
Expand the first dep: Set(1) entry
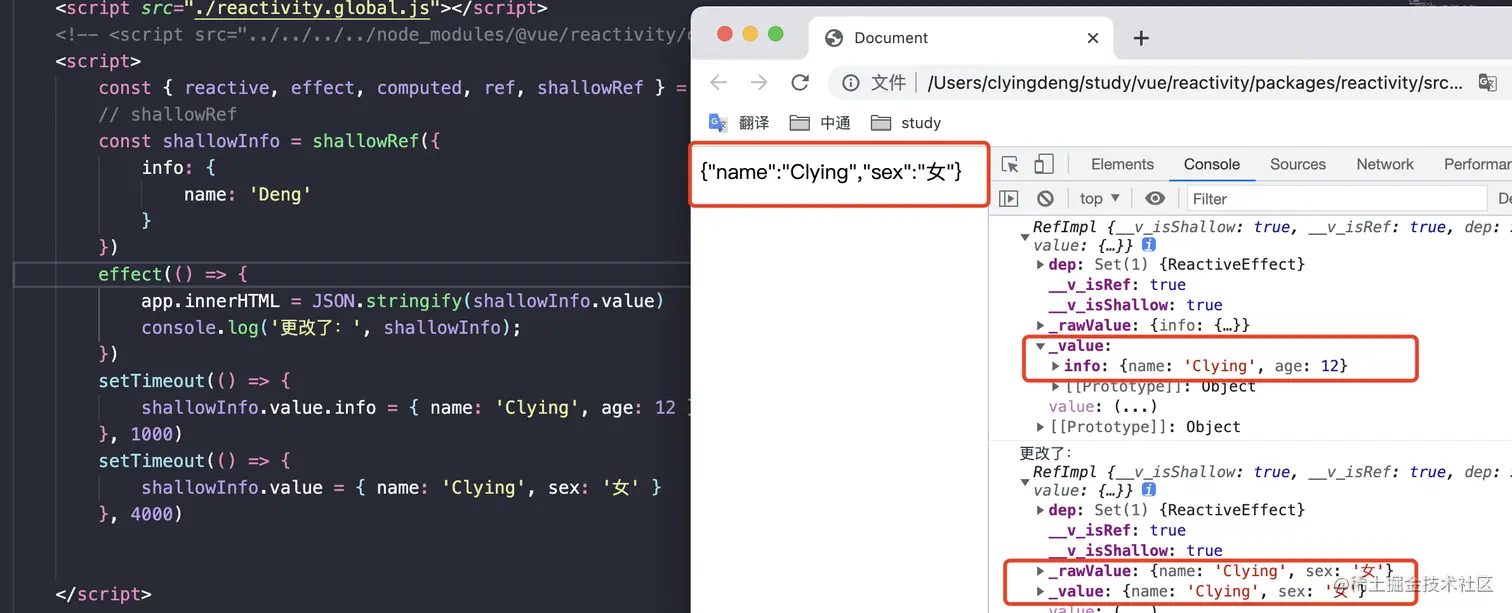1041,265
